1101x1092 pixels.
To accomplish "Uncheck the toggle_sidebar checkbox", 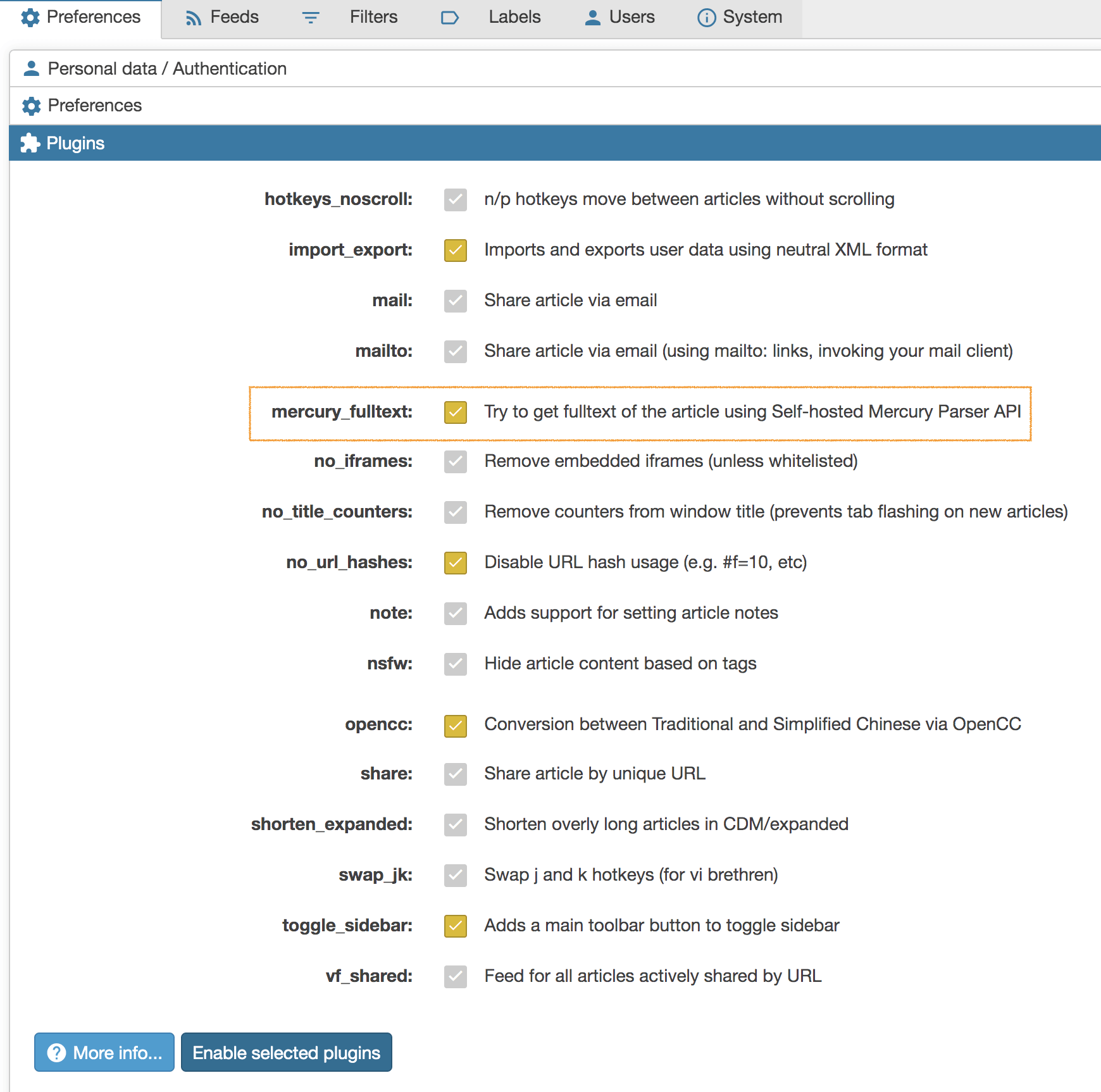I will coord(456,926).
